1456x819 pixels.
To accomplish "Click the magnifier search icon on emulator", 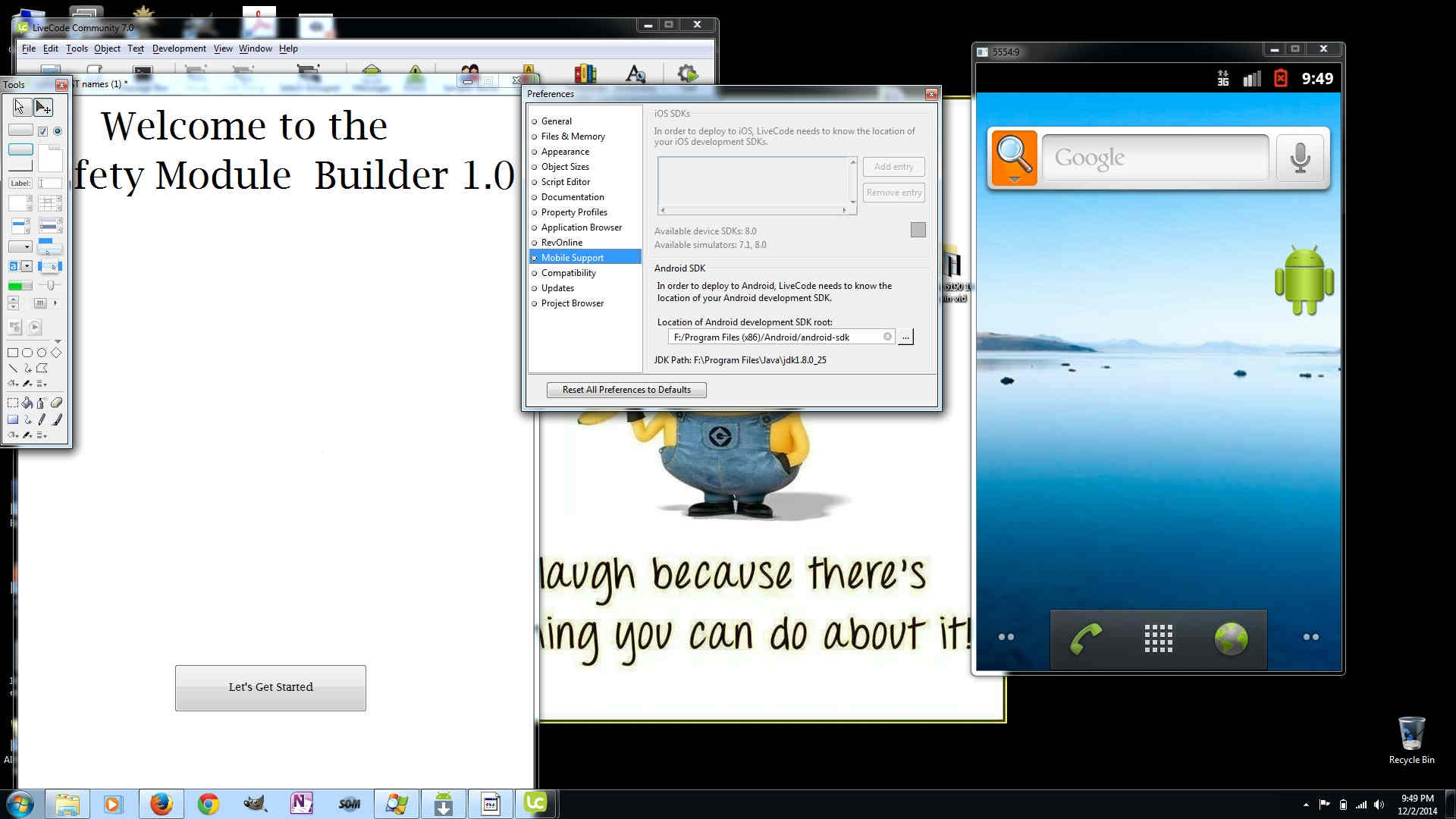I will [x=1014, y=158].
